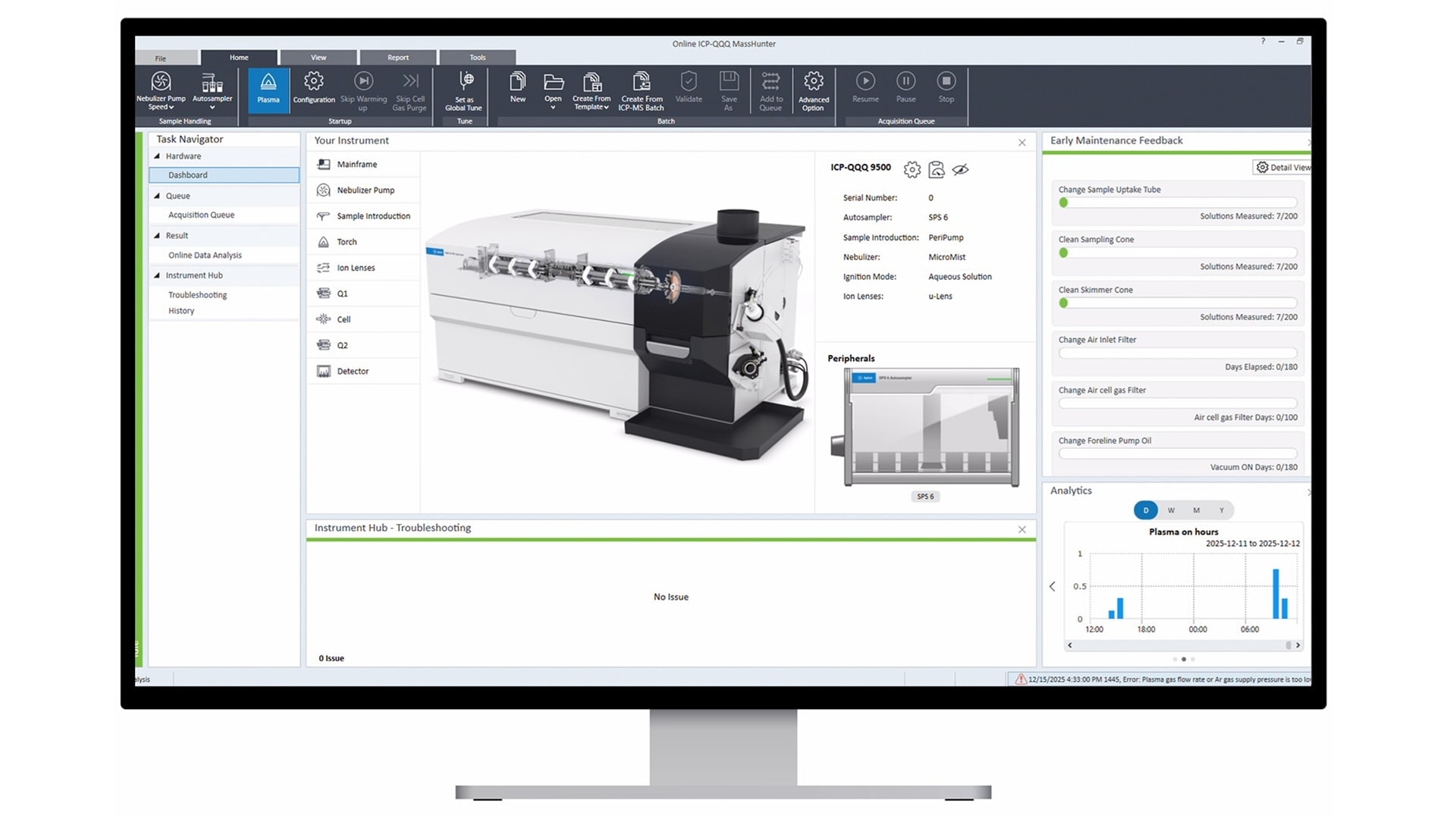The height and width of the screenshot is (819, 1456).
Task: Select Q2 component
Action: click(x=363, y=345)
